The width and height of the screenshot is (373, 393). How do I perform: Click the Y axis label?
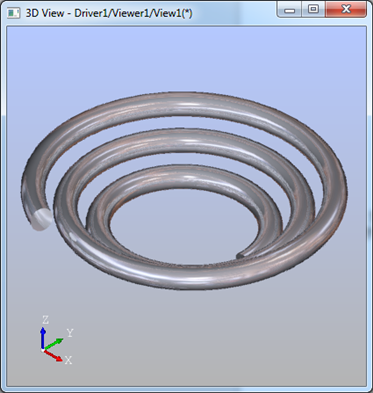(x=70, y=333)
